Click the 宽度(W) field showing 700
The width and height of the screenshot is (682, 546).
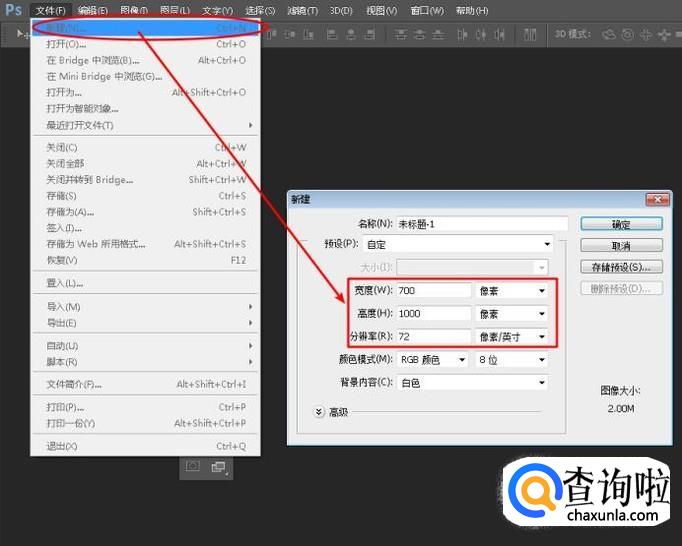pos(434,291)
